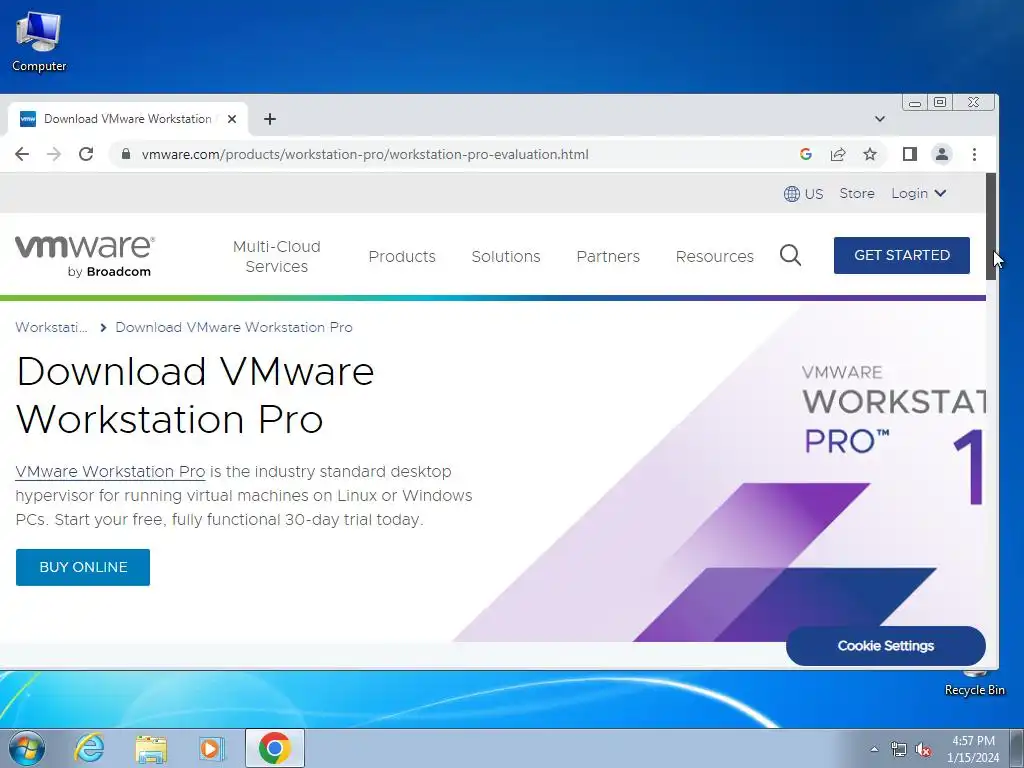Open the Partners menu
Viewport: 1024px width, 768px height.
click(608, 256)
